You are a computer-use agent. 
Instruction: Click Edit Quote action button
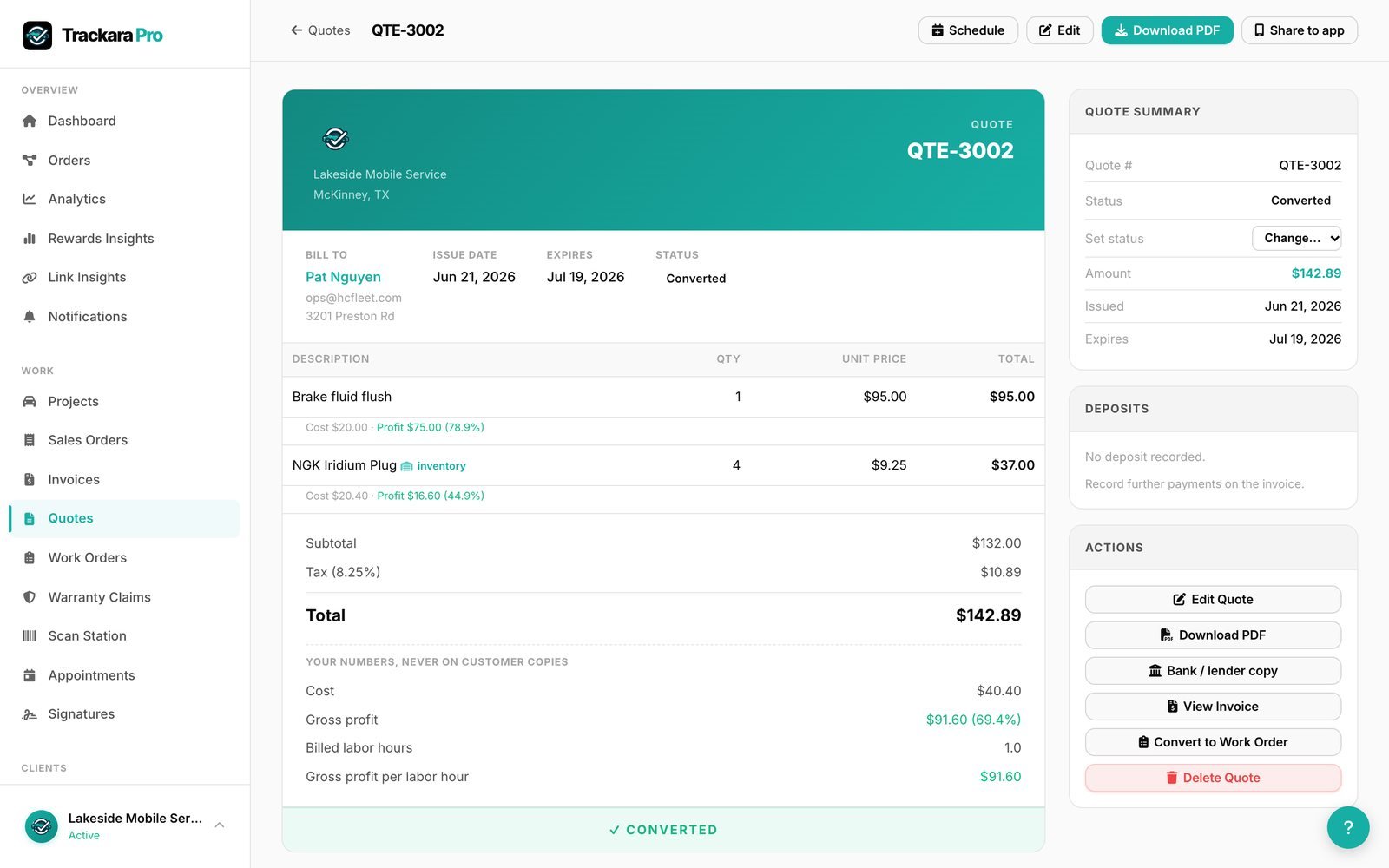pos(1213,599)
